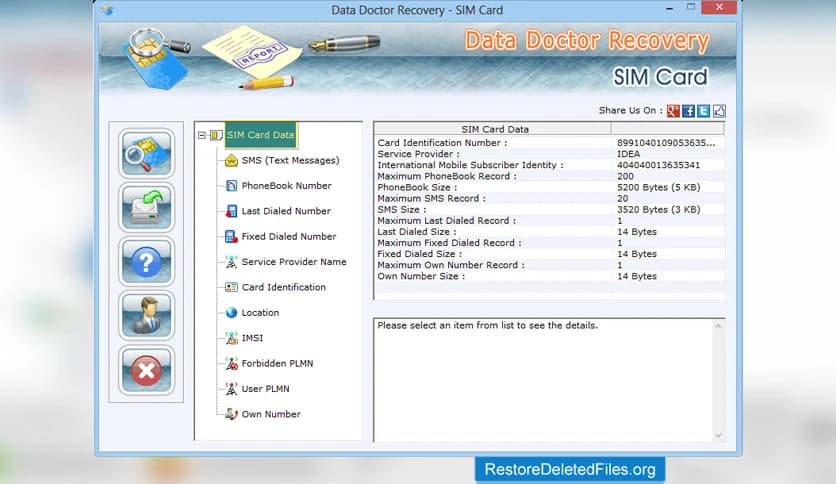Select Fixed Dialed Number entry
Image resolution: width=836 pixels, height=484 pixels.
click(x=288, y=236)
